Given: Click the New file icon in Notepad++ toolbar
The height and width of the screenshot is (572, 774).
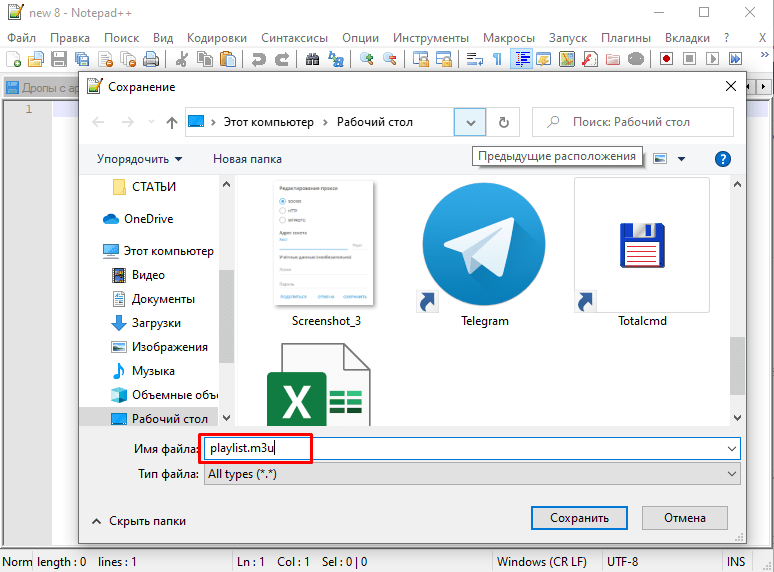Looking at the screenshot, I should click(x=13, y=59).
